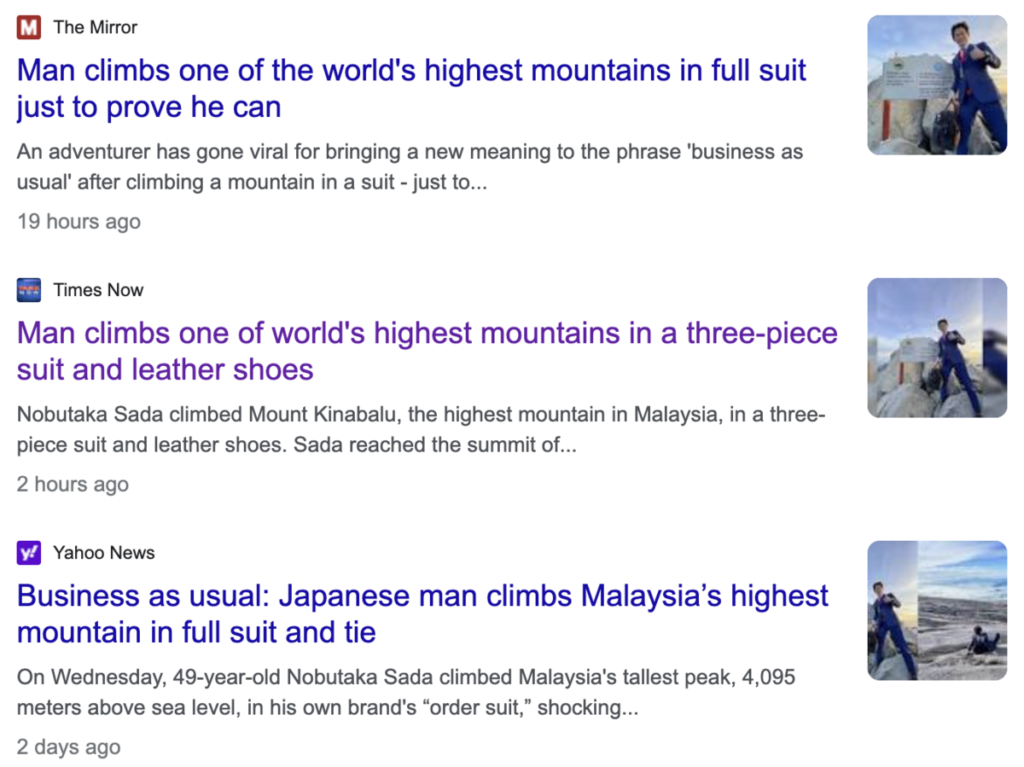
Task: Click snippet starting 'An adventurer has gone viral'
Action: (x=410, y=168)
